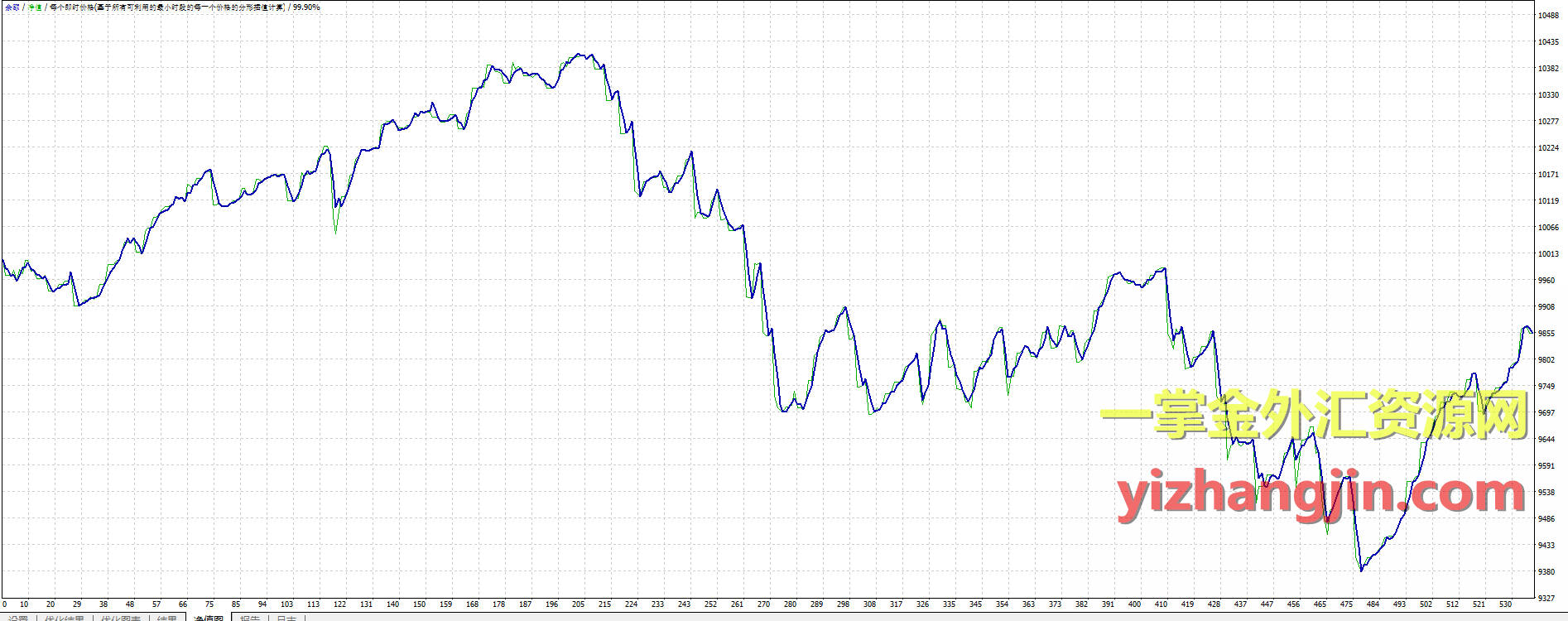Image resolution: width=1568 pixels, height=621 pixels.
Task: Click the 10382 value on price axis
Action: [1548, 69]
